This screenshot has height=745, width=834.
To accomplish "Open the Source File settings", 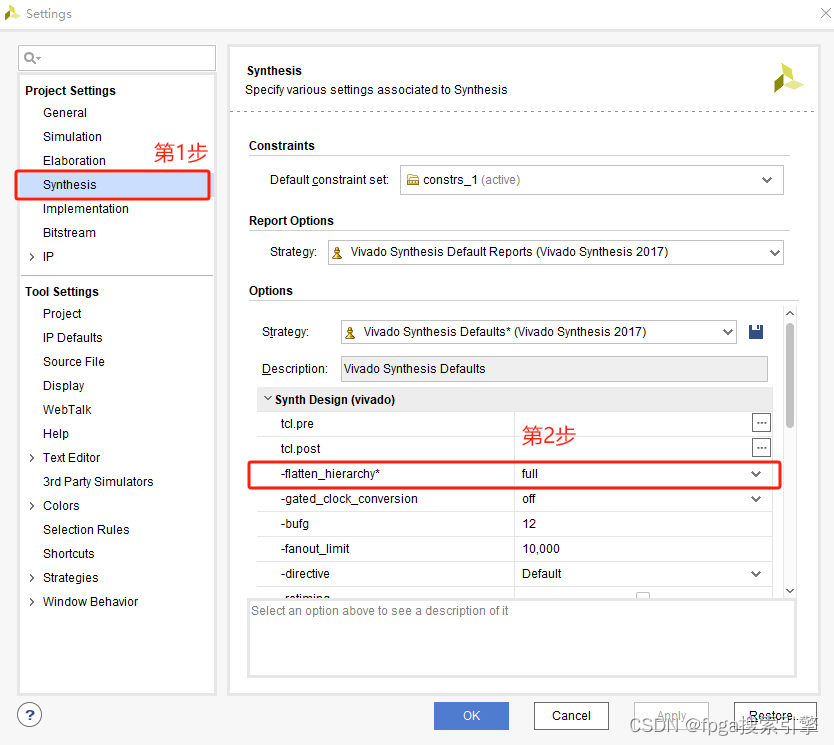I will [74, 362].
